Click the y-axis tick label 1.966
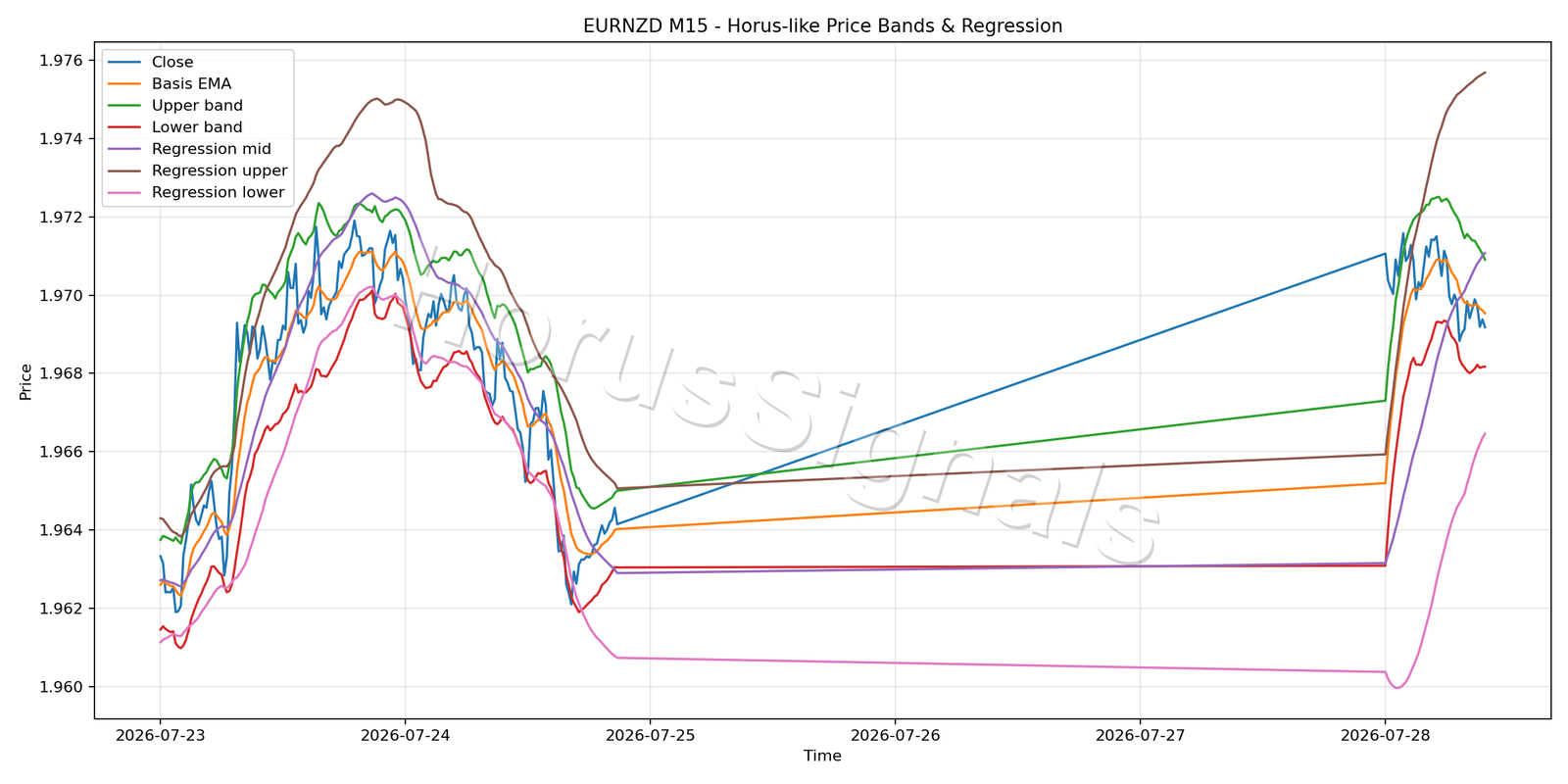The width and height of the screenshot is (1568, 784). [x=61, y=452]
